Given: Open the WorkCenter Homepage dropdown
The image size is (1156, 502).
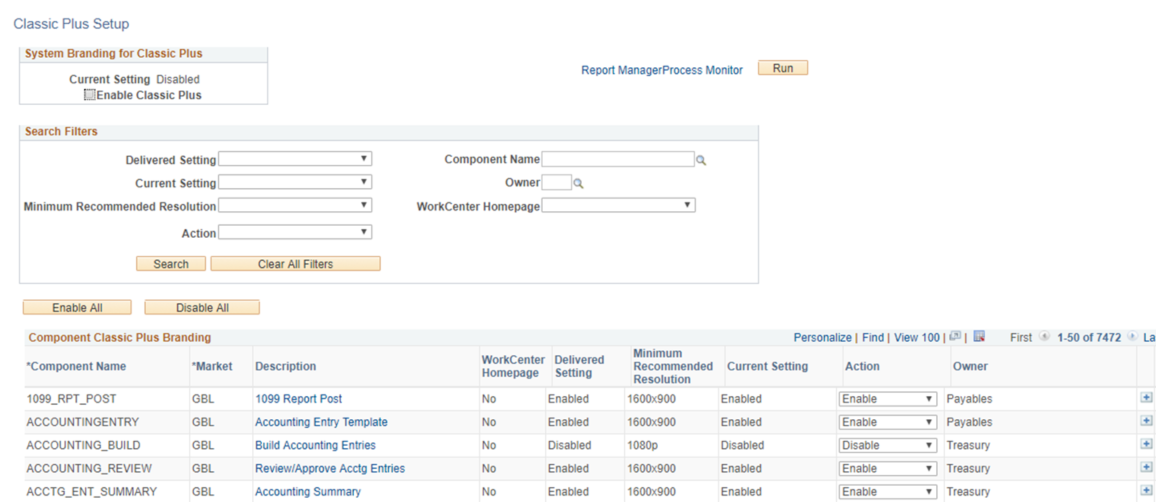Looking at the screenshot, I should click(619, 206).
